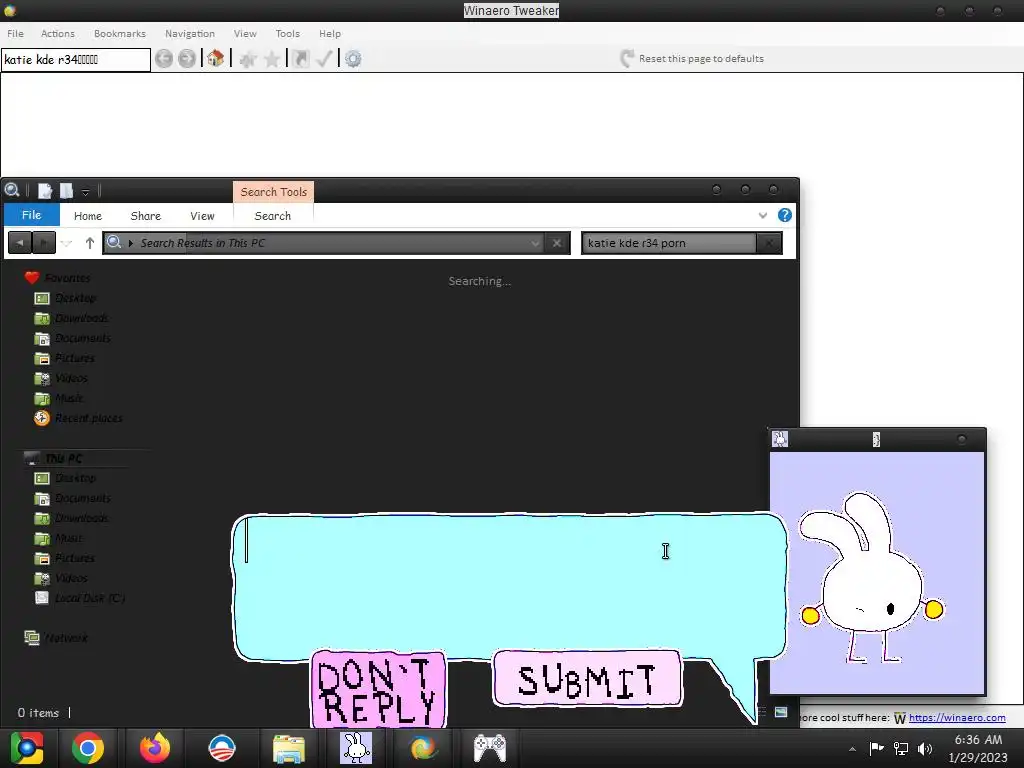Expand the Explorer ribbon chevron
The width and height of the screenshot is (1024, 768).
[763, 216]
